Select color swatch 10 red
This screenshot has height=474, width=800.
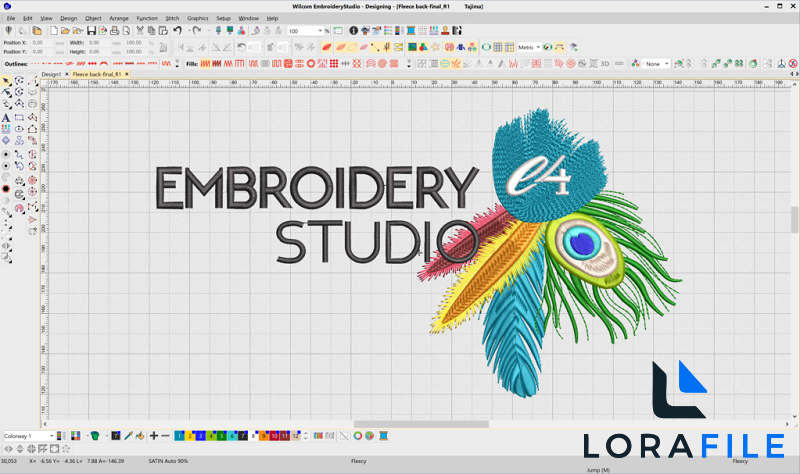click(x=274, y=436)
